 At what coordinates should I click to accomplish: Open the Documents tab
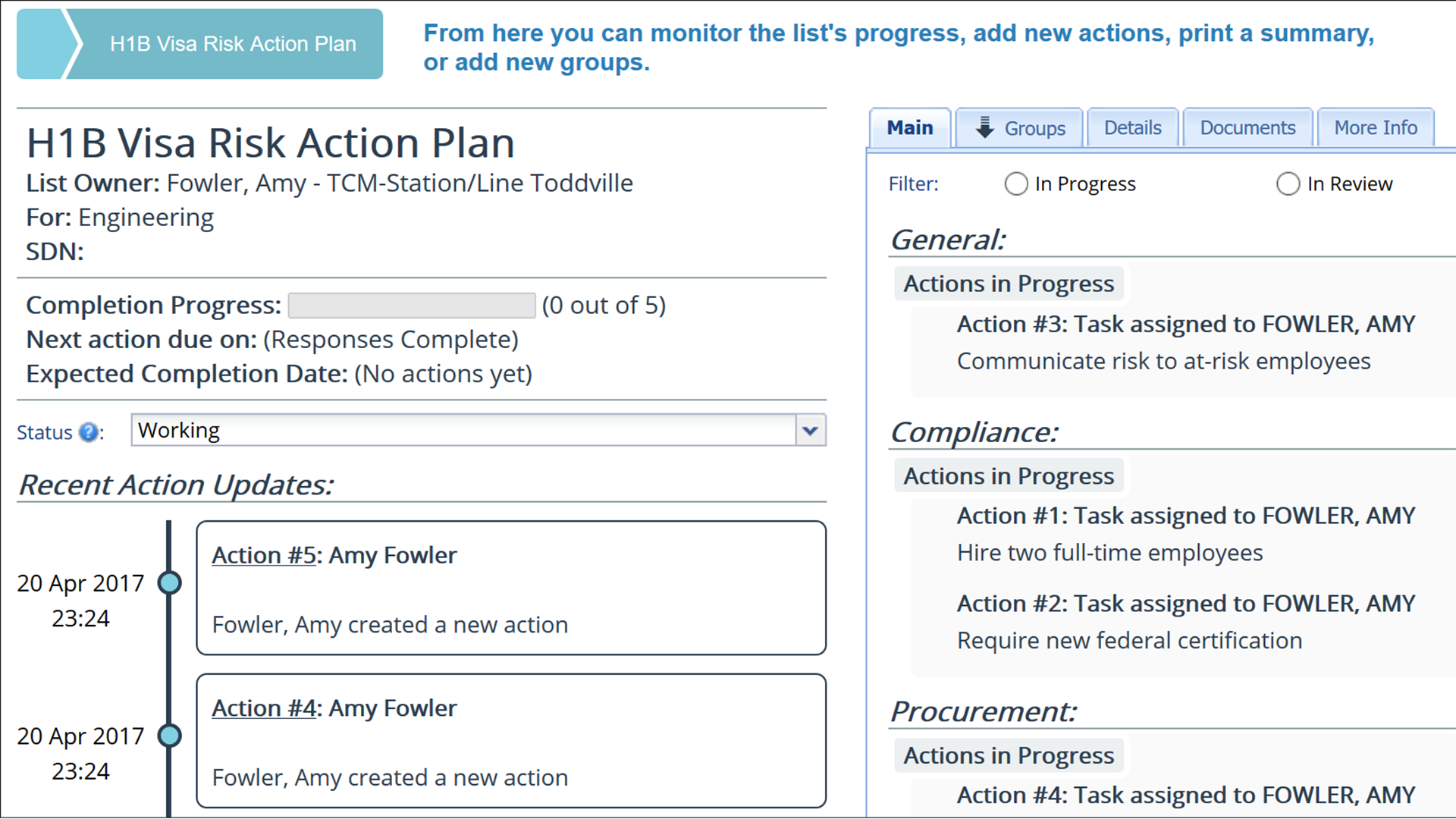(1247, 127)
